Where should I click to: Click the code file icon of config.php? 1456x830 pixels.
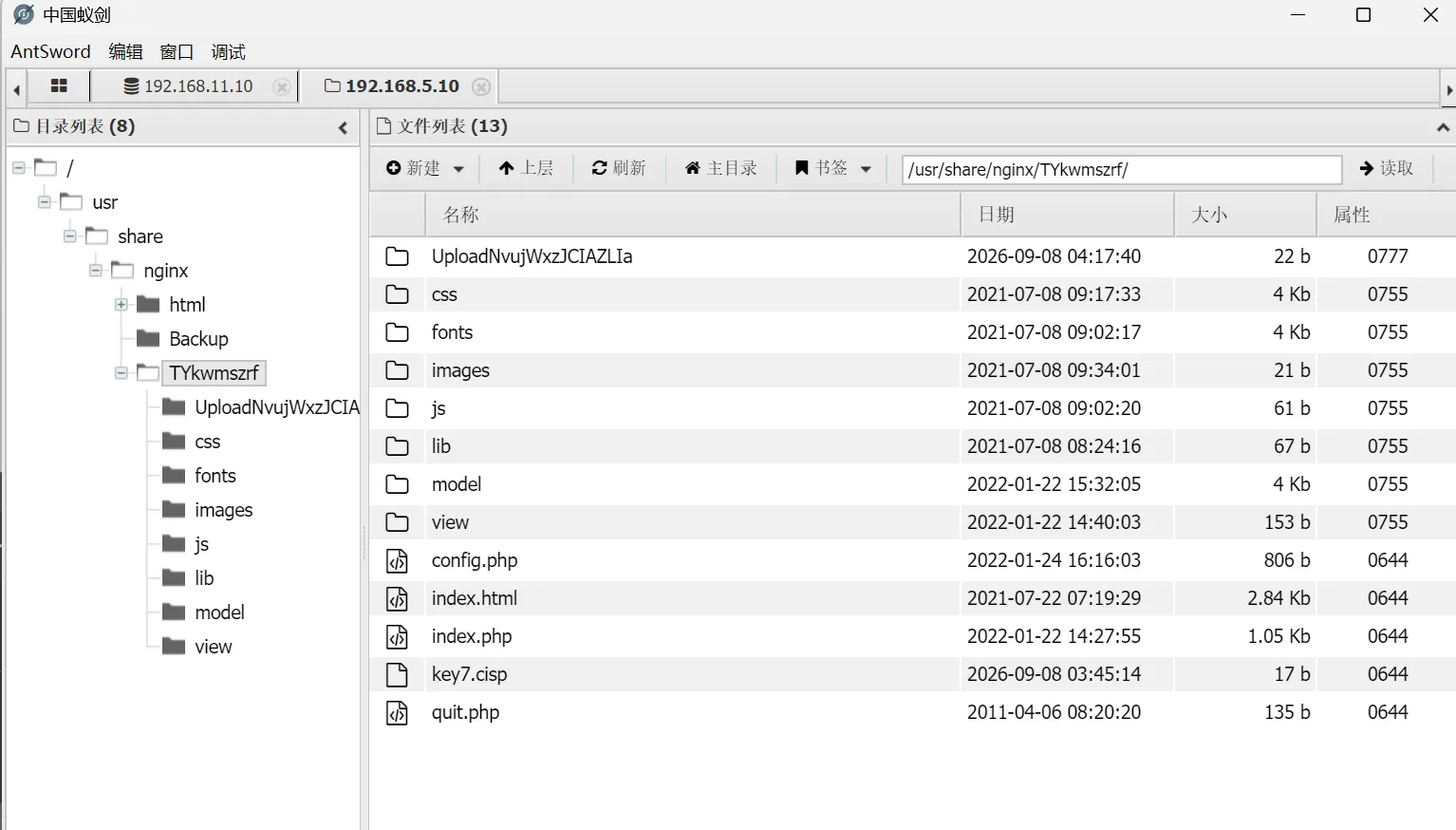[x=397, y=560]
